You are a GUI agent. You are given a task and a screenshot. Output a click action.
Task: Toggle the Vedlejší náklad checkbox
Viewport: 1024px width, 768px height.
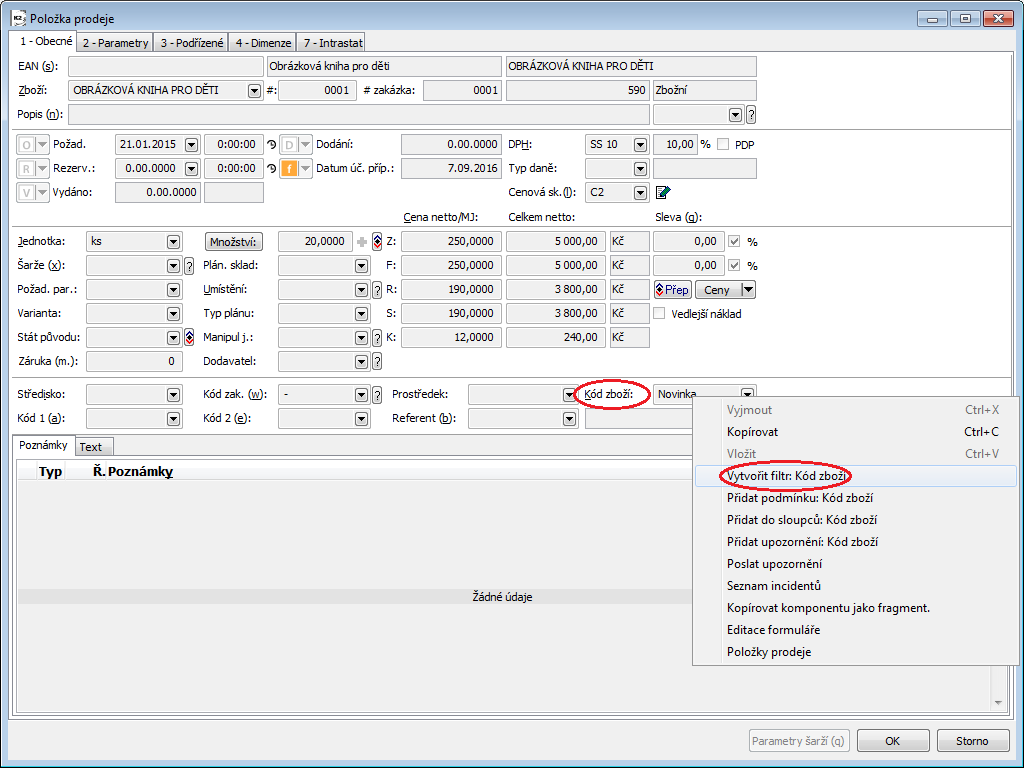[660, 313]
